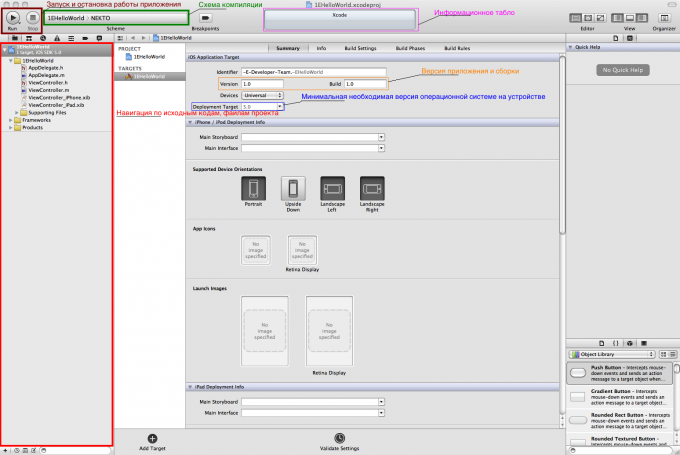
Task: Open the Search navigator icon
Action: [x=43, y=38]
